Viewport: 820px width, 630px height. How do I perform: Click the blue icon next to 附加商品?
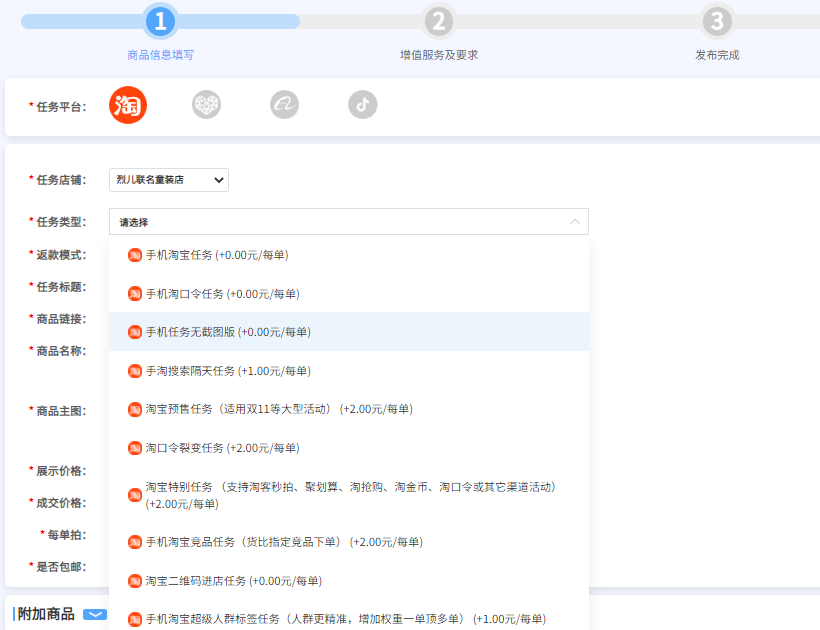(x=95, y=616)
